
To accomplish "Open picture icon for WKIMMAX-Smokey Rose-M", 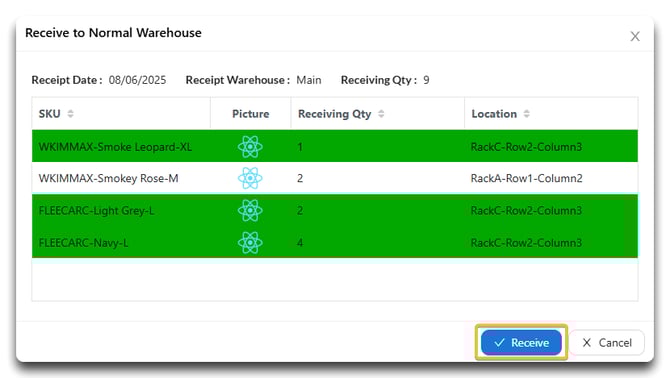I will pyautogui.click(x=250, y=178).
